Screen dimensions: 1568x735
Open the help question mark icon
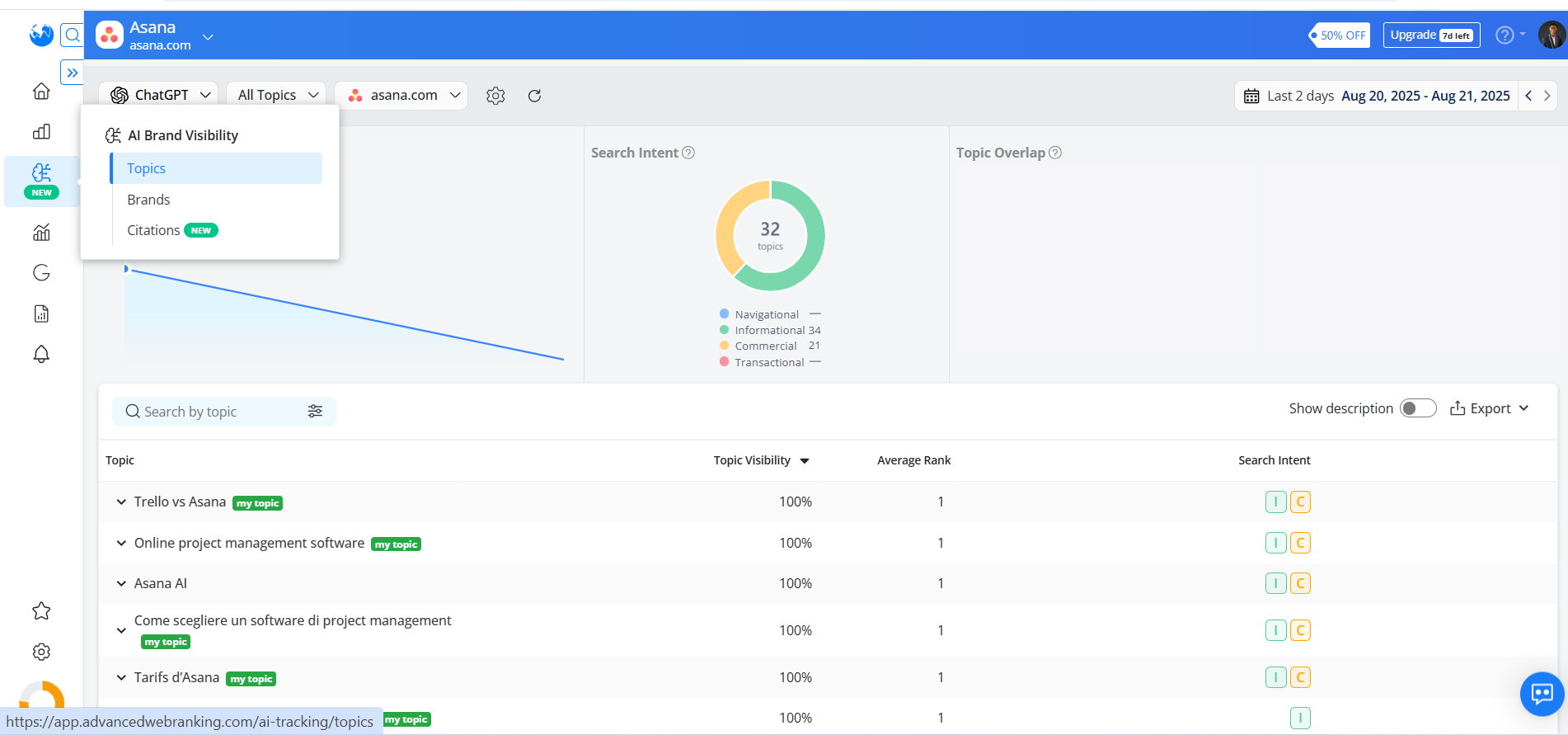1505,35
